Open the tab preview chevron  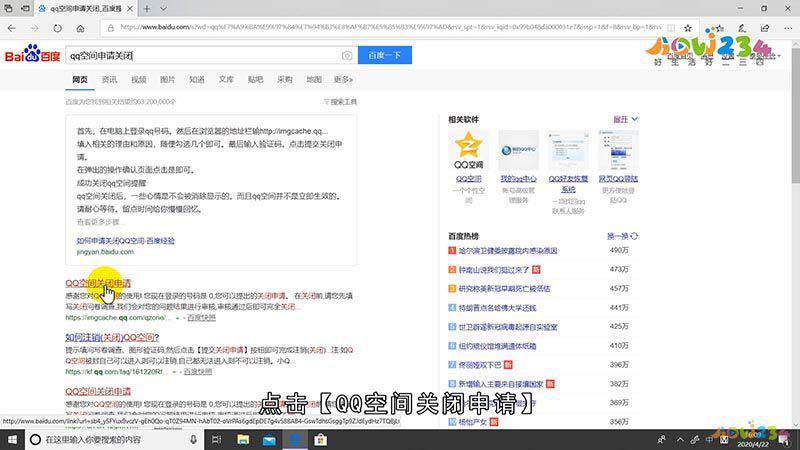(163, 9)
